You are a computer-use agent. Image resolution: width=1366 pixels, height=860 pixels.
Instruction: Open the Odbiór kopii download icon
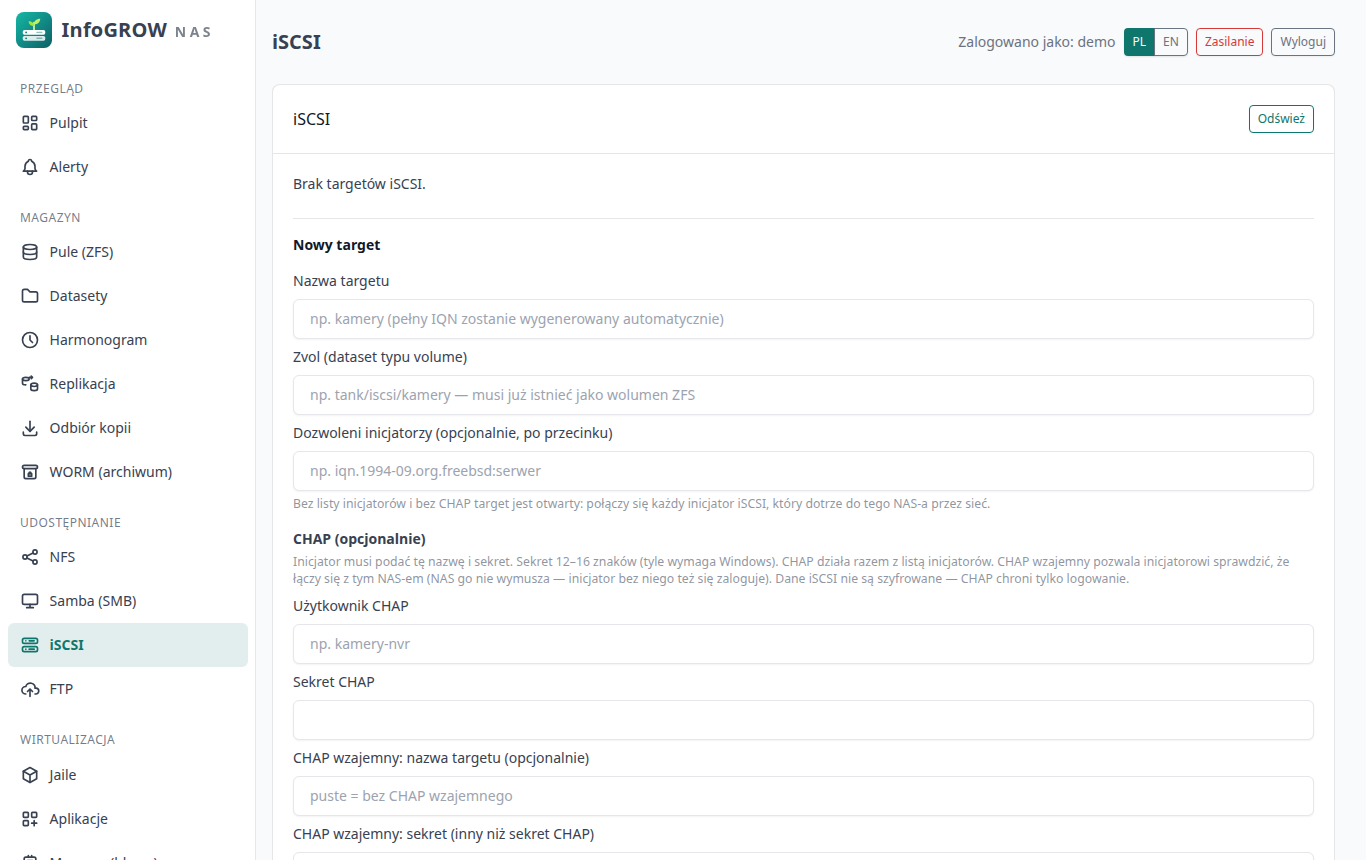click(30, 428)
